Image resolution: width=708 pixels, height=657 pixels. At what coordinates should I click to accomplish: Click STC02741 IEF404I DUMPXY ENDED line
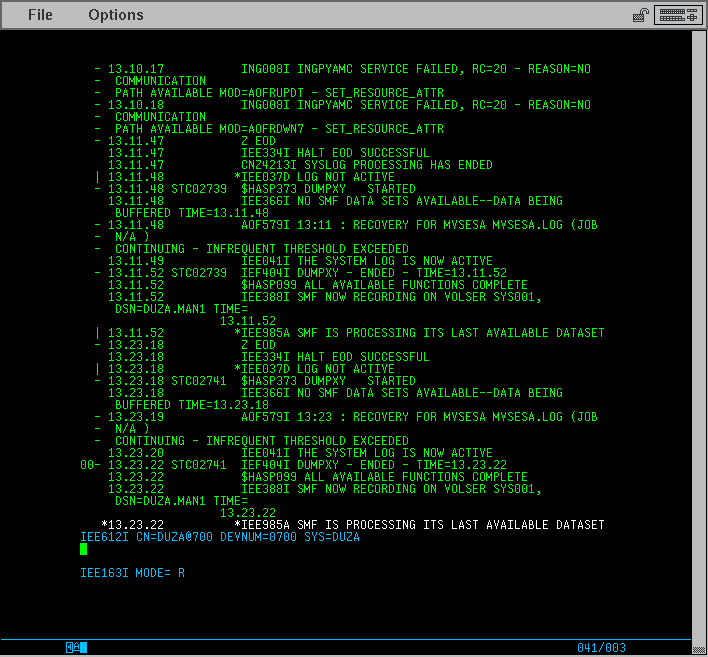tap(293, 465)
